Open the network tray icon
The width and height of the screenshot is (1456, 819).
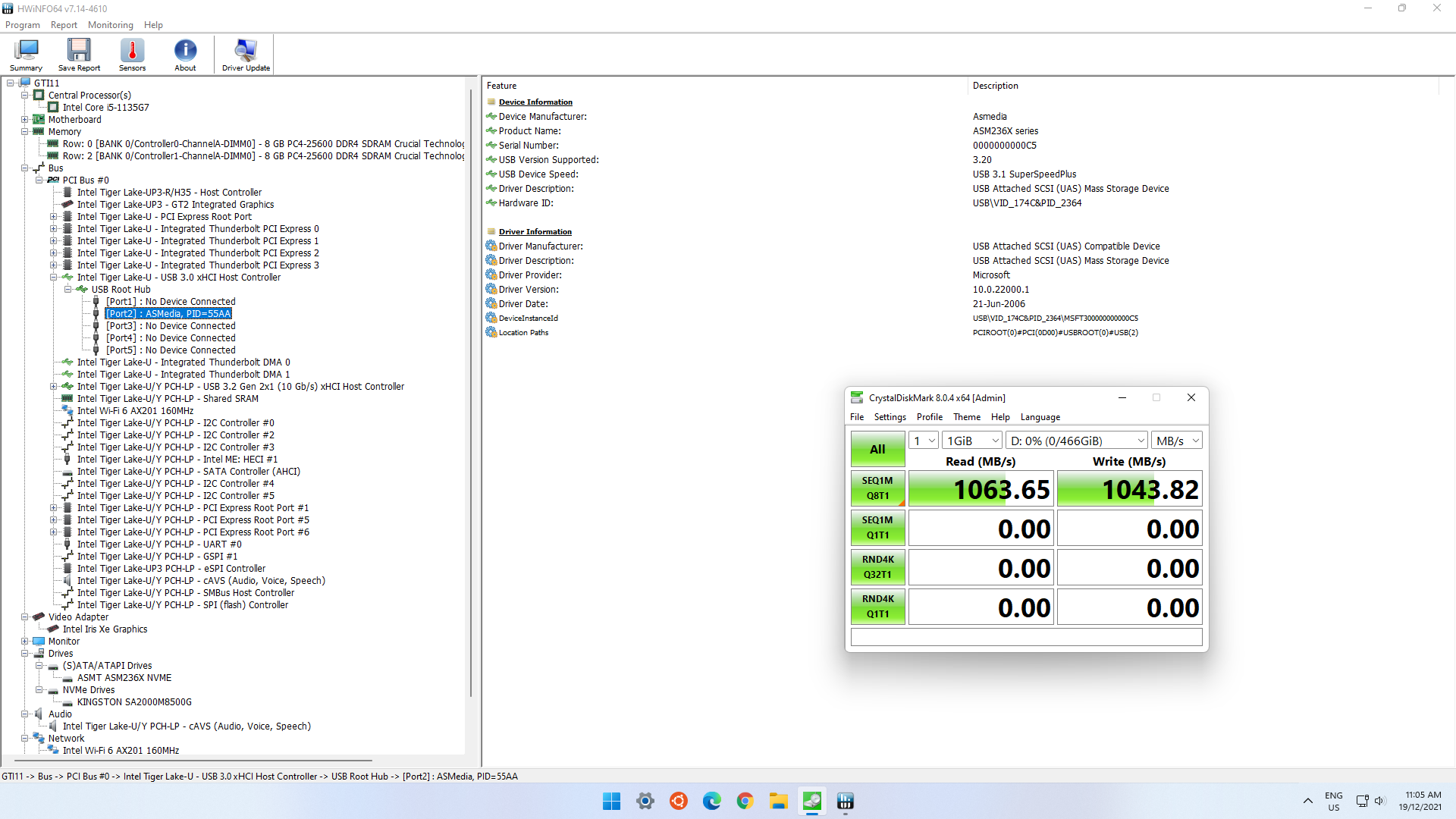click(x=1363, y=801)
